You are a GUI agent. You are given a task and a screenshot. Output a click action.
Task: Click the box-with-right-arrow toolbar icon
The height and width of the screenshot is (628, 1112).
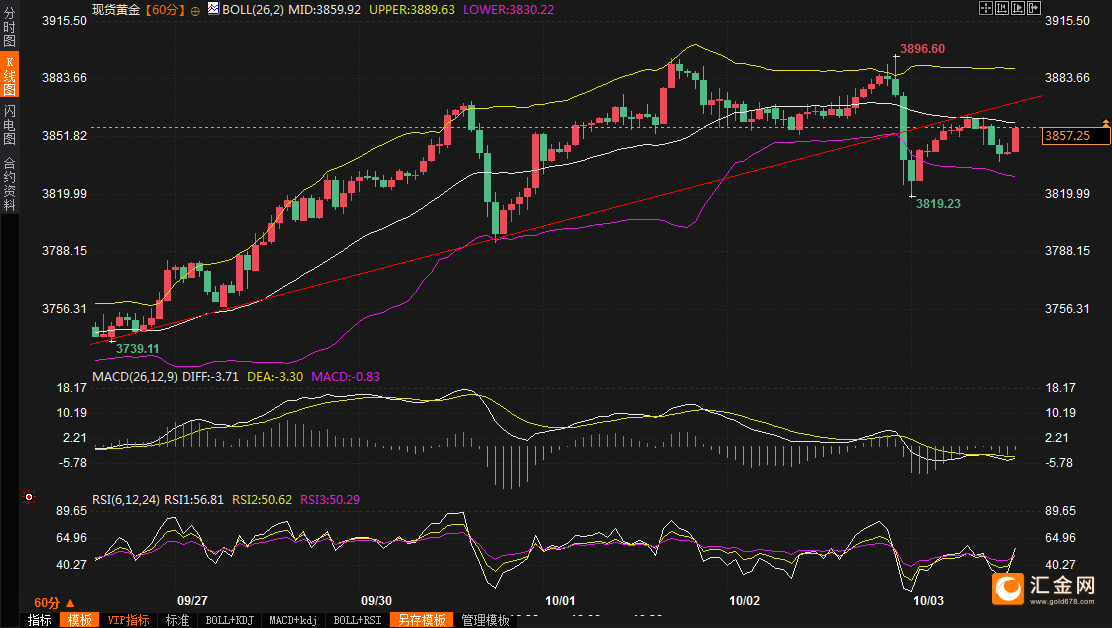[1034, 8]
